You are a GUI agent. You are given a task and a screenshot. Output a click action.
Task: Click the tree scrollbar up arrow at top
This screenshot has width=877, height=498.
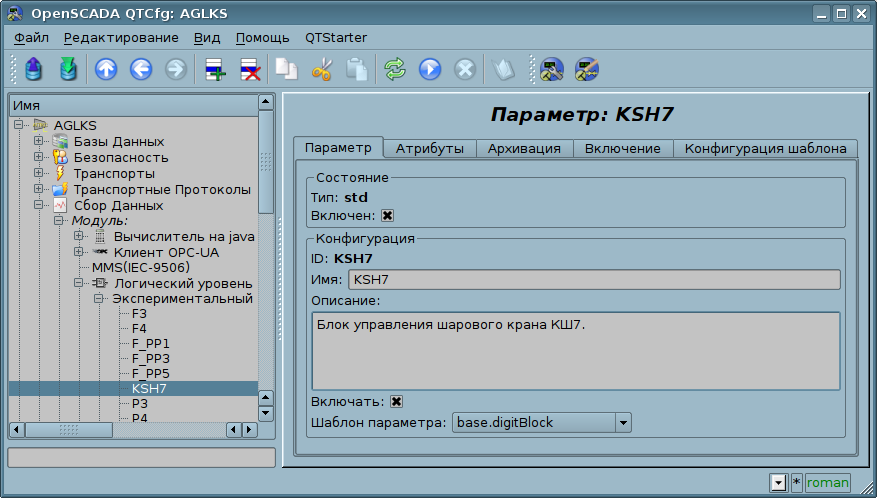click(266, 102)
